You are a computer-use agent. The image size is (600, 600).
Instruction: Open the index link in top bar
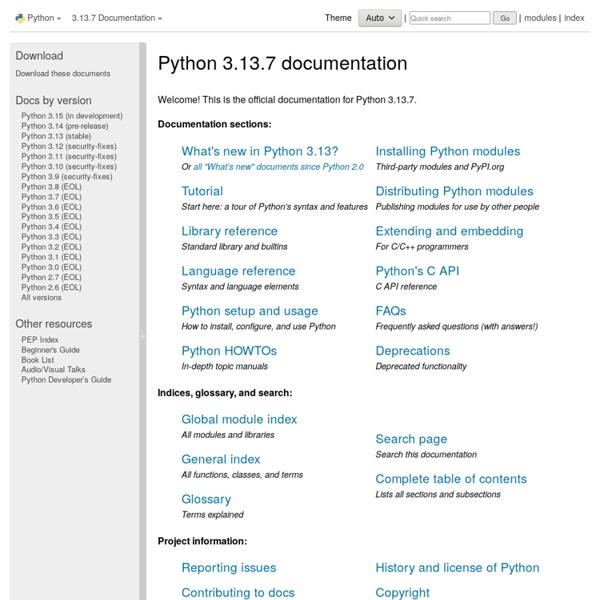[x=574, y=18]
